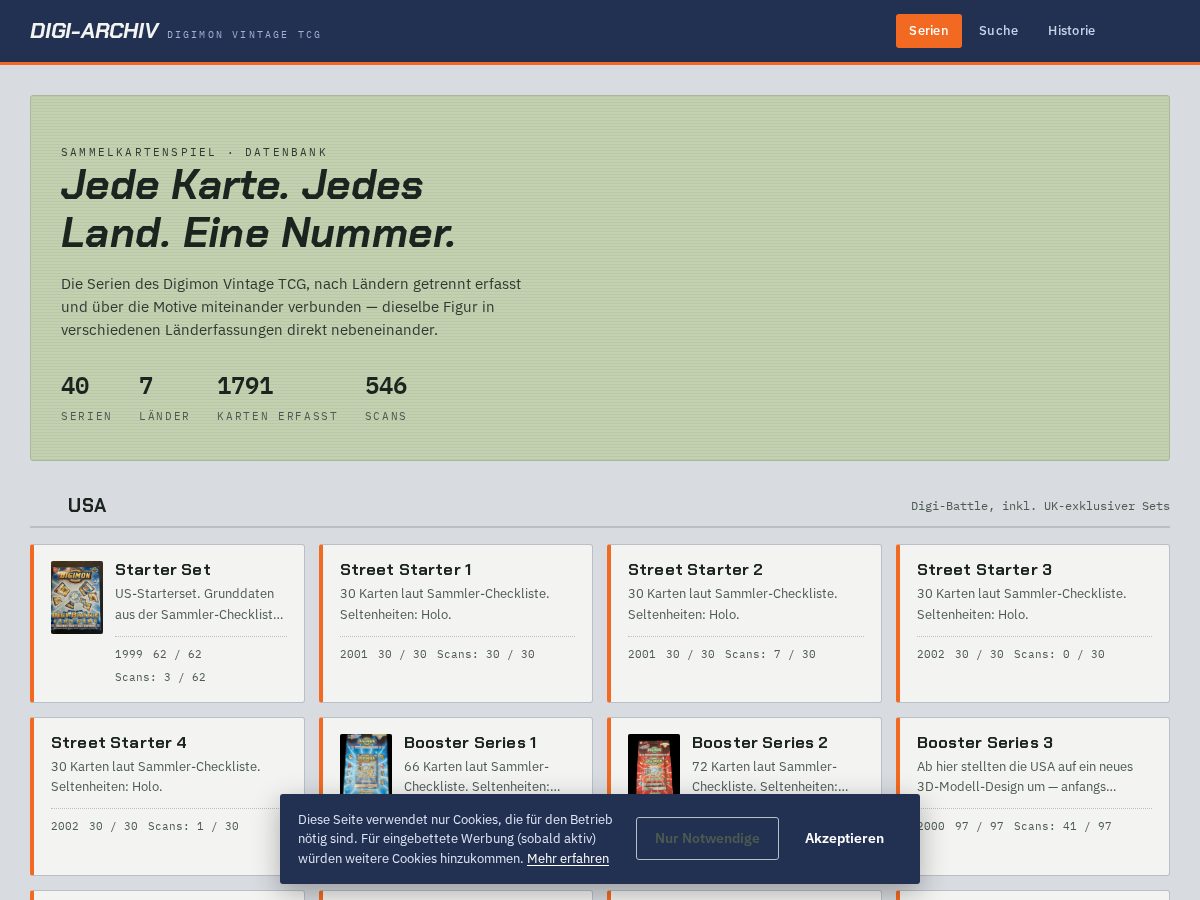Click the '7 Länder' statistic
The width and height of the screenshot is (1200, 900).
164,398
